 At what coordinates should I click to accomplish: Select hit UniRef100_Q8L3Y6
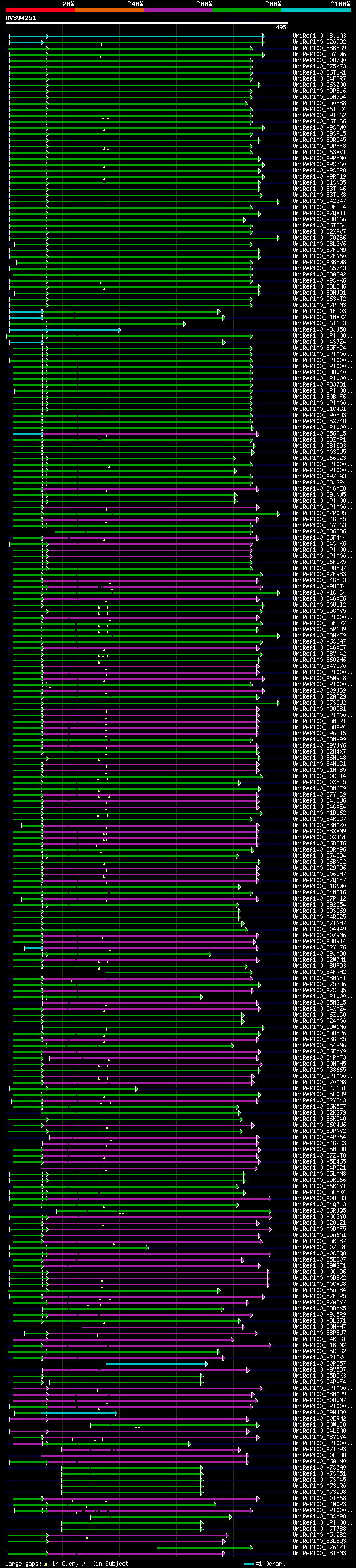(319, 244)
